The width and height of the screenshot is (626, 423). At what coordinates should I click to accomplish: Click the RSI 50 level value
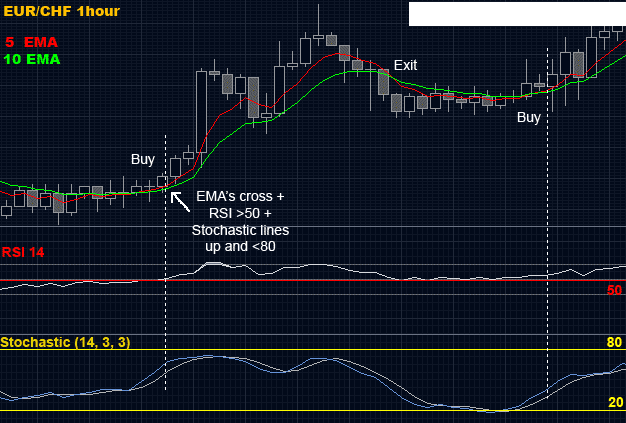click(614, 290)
